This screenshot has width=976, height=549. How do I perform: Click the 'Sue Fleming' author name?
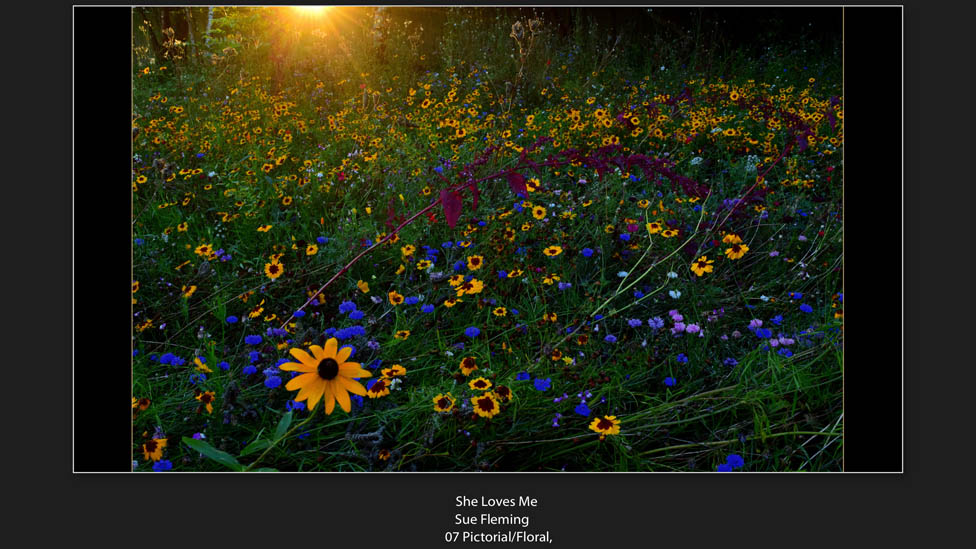click(x=492, y=519)
